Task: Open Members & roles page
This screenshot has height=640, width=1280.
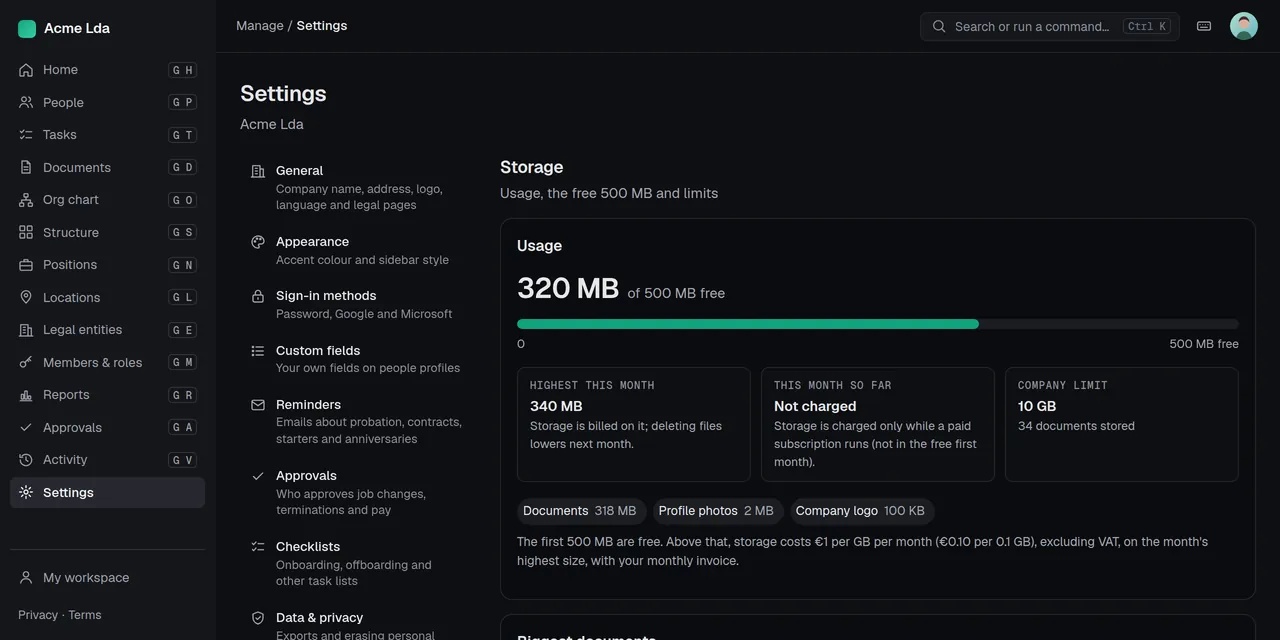Action: (x=107, y=362)
